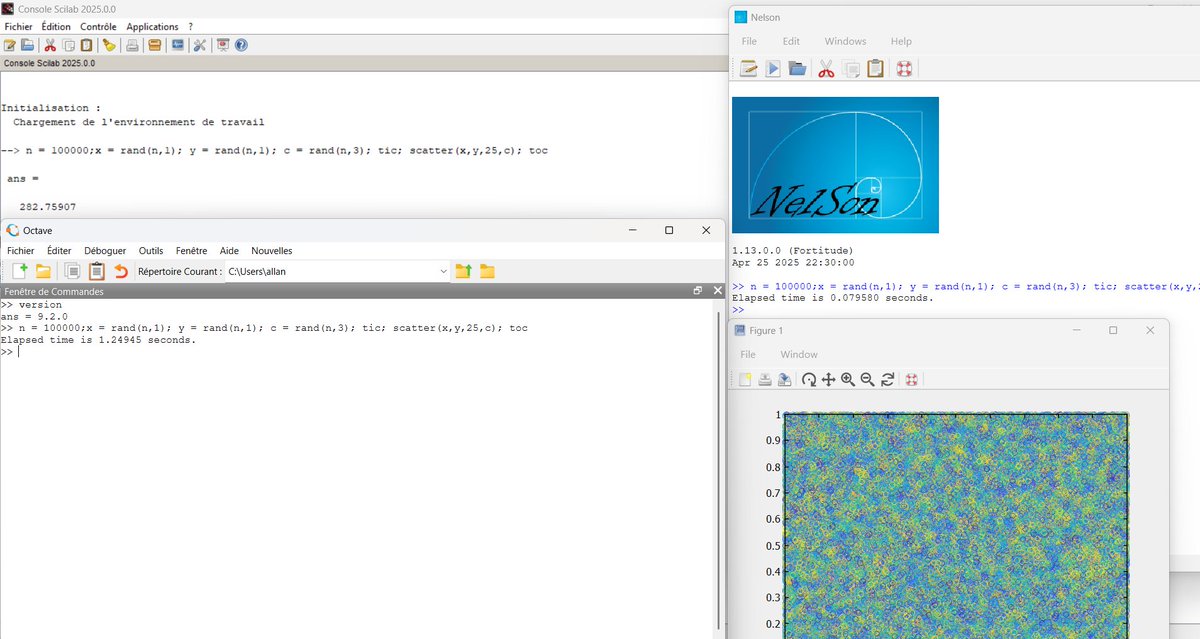
Task: Open File menu in Figure 1 window
Action: coord(748,355)
